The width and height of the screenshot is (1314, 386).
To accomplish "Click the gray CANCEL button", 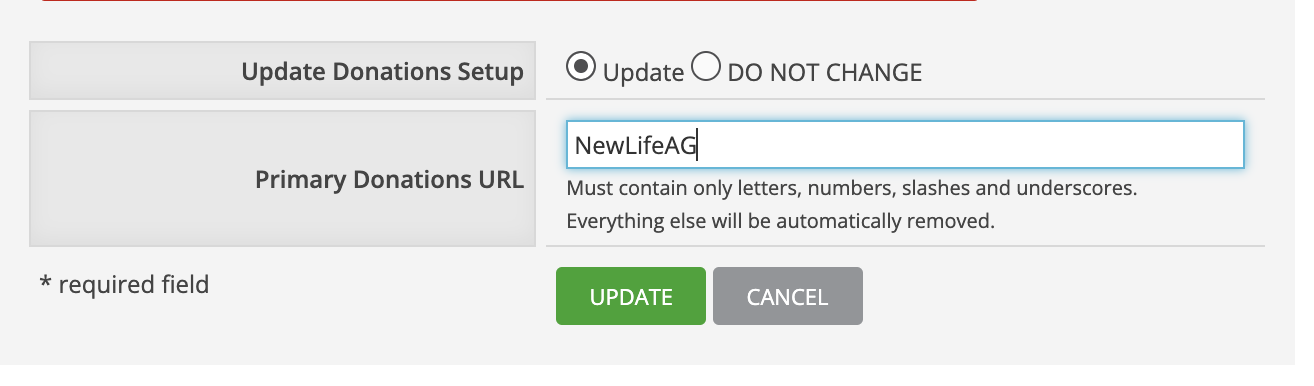I will [788, 296].
